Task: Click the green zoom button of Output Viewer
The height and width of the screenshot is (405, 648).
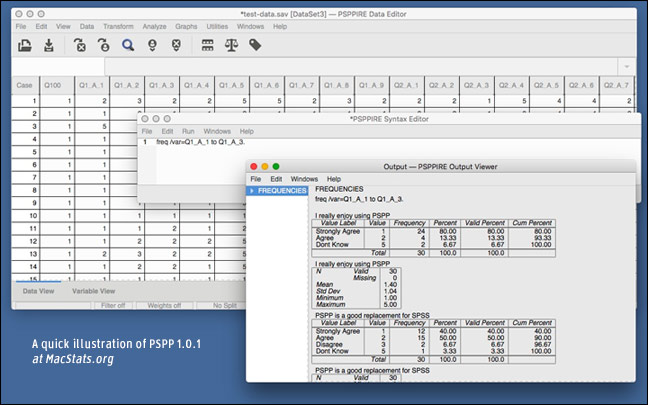Action: tap(276, 167)
